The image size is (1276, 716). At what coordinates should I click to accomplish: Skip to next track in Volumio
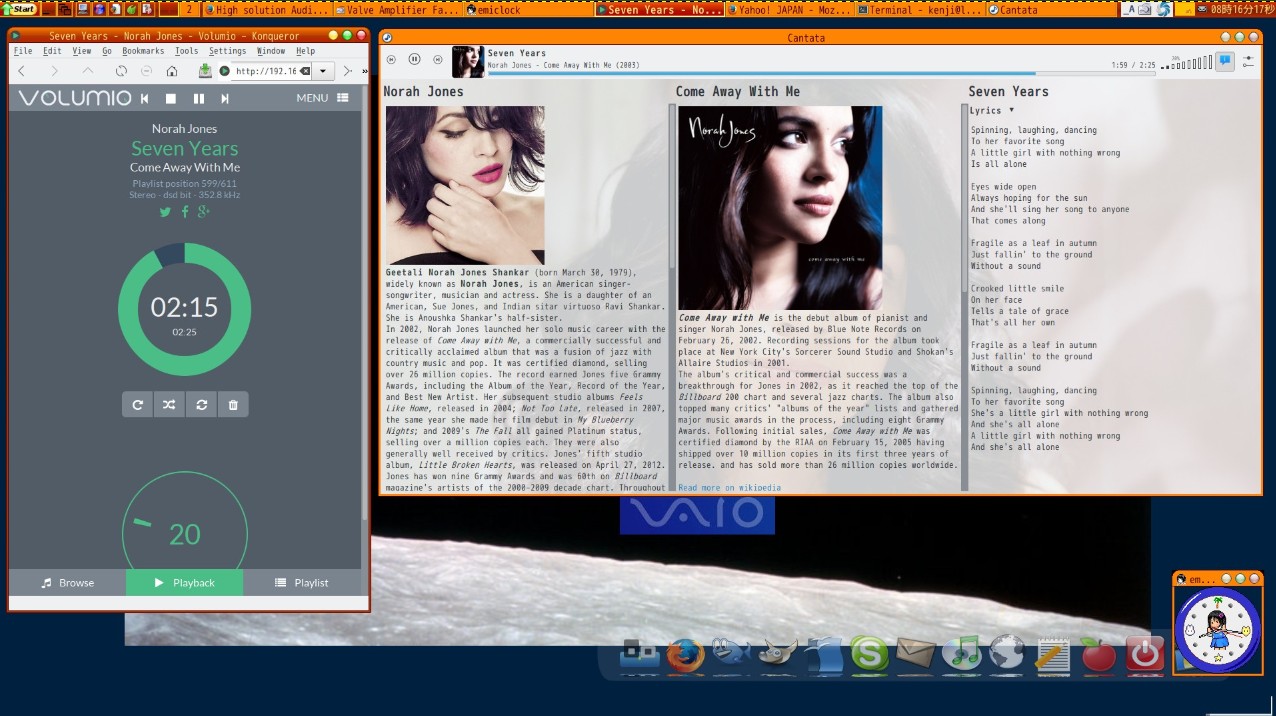(225, 98)
